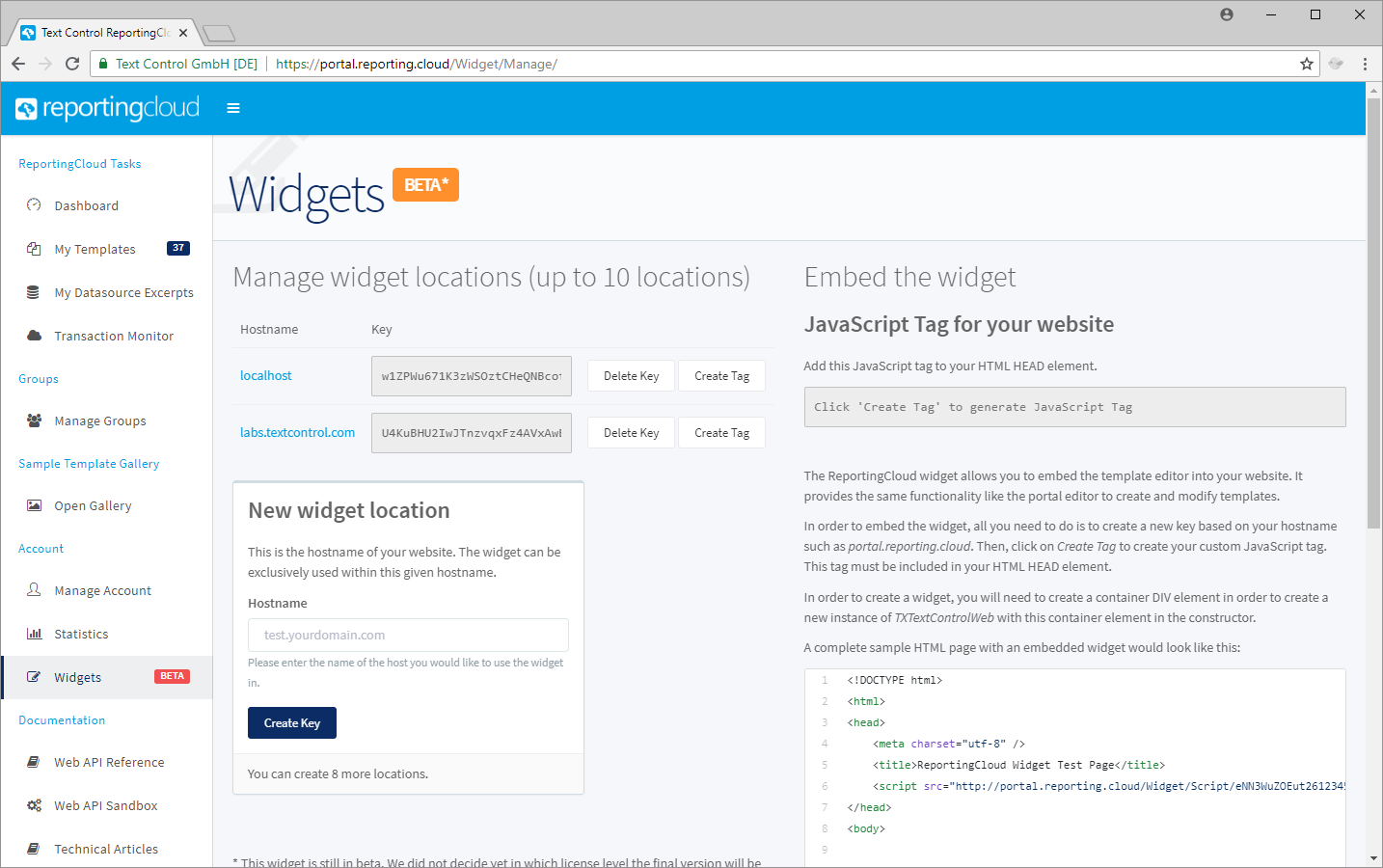The image size is (1383, 868).
Task: Click the Chrome profile avatar icon
Action: click(1227, 14)
